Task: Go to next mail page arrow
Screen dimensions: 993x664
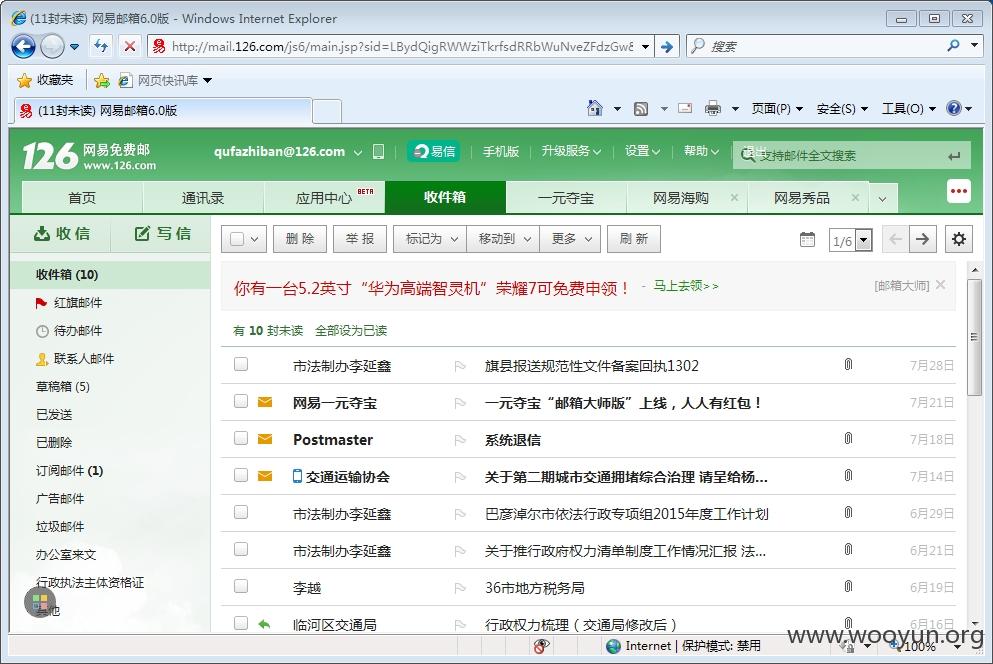Action: coord(922,239)
